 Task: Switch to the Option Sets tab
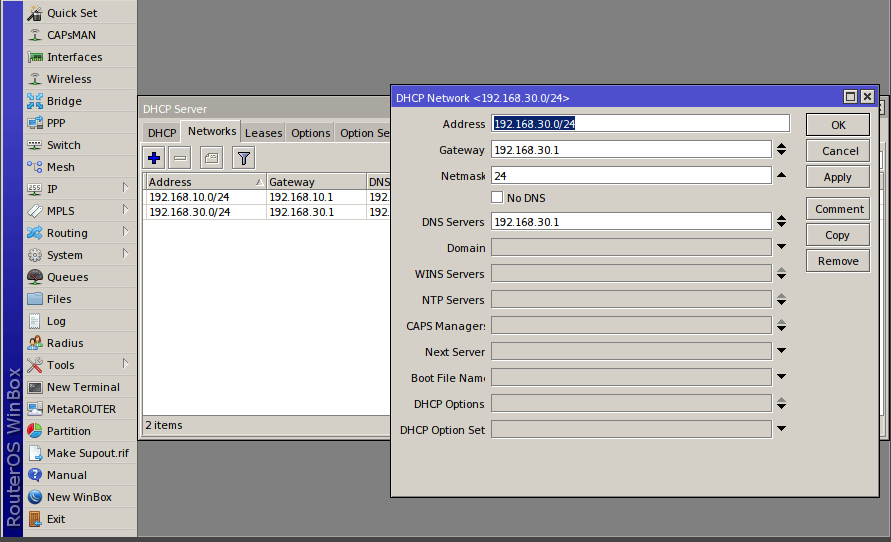pos(364,133)
